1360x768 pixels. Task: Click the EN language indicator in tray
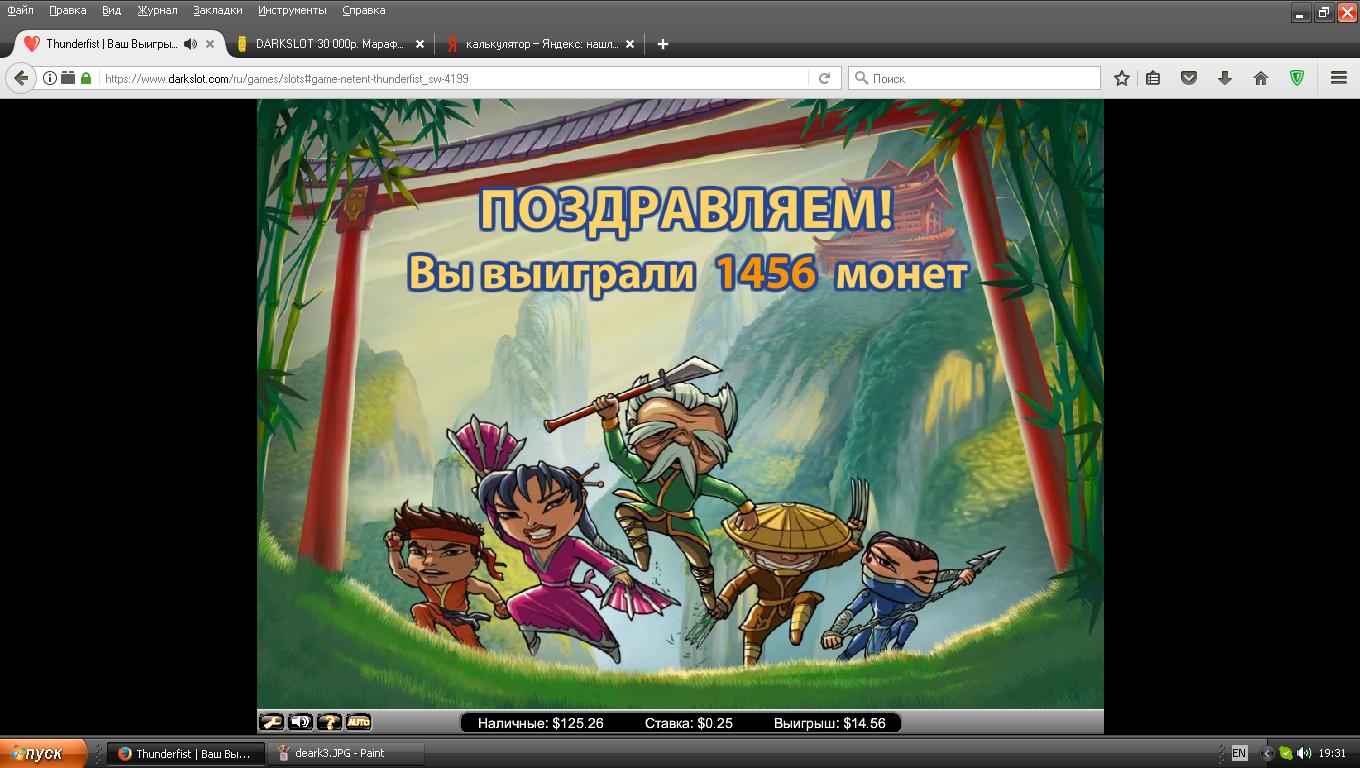pos(1239,753)
